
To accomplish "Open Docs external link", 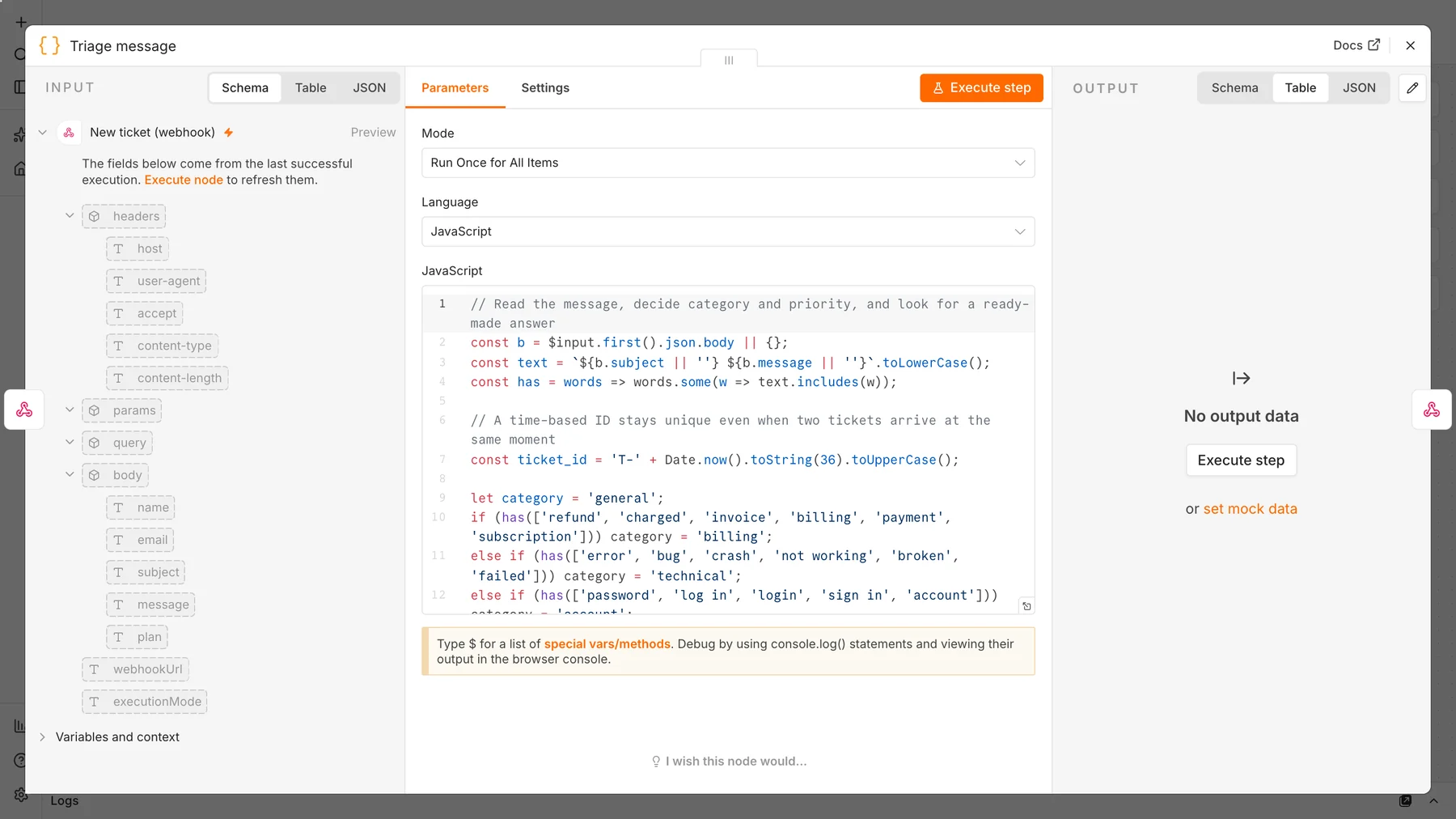I will click(1357, 45).
